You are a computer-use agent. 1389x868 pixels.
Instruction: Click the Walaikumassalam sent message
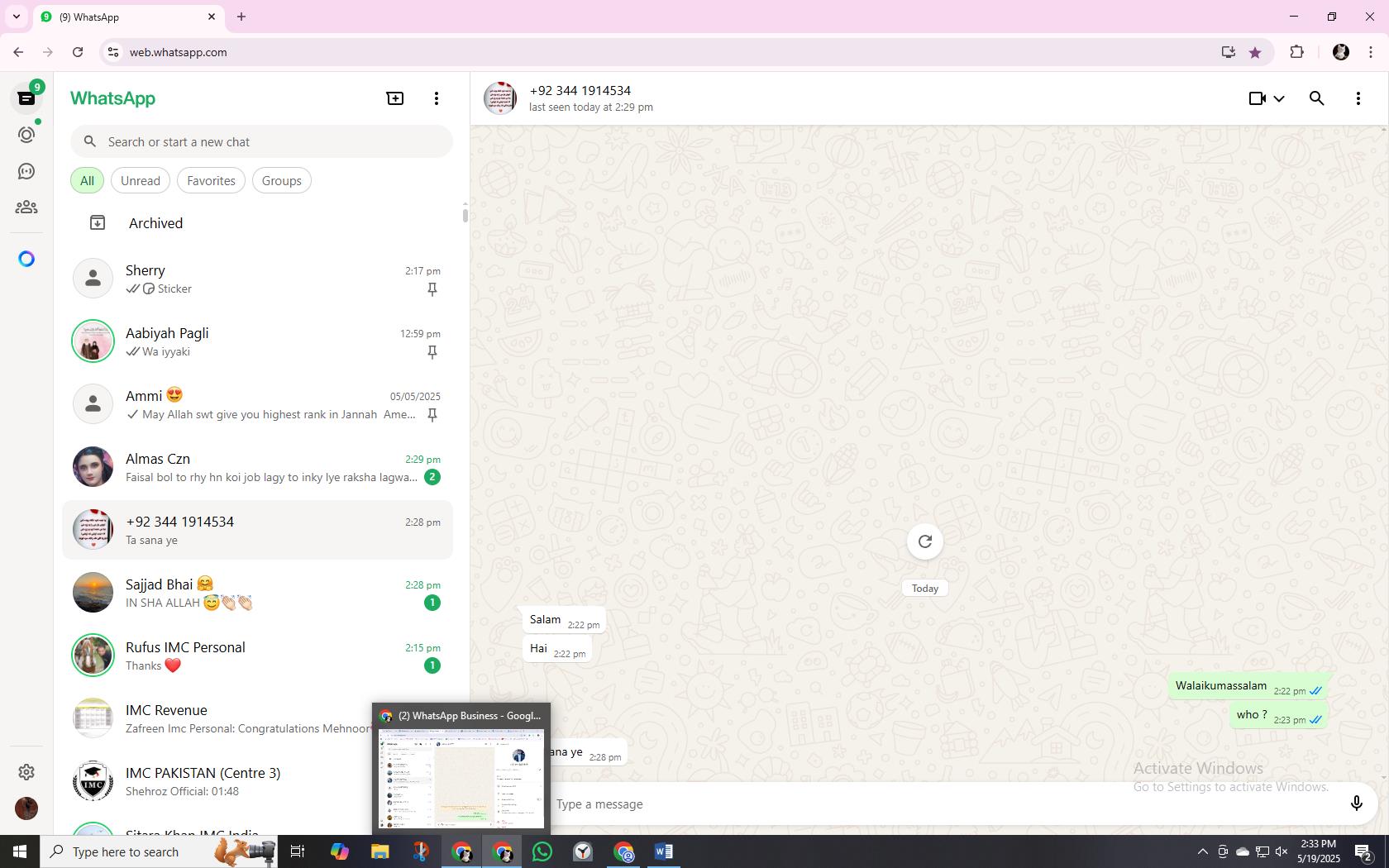(x=1248, y=686)
